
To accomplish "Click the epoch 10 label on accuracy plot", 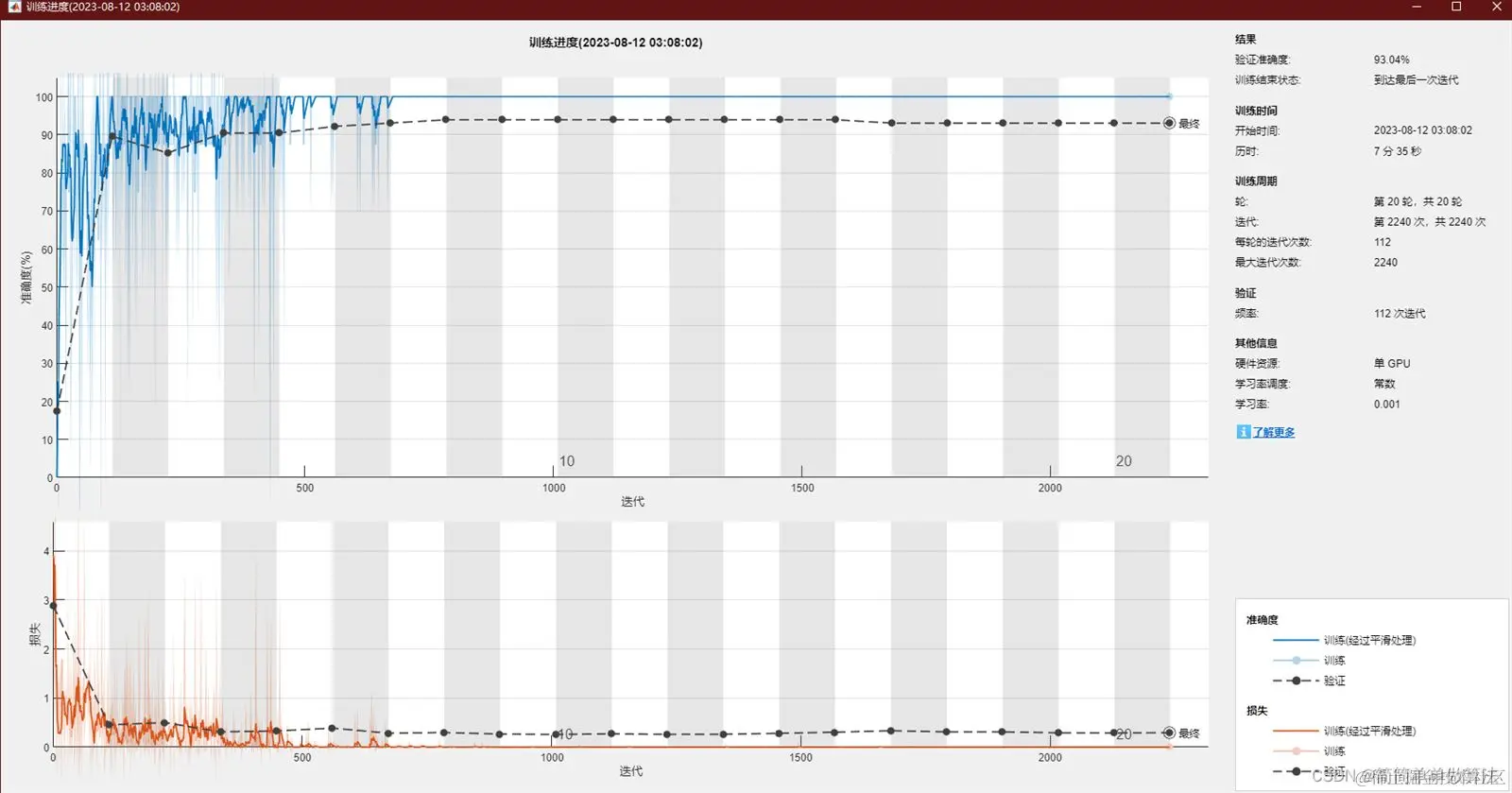I will [566, 461].
